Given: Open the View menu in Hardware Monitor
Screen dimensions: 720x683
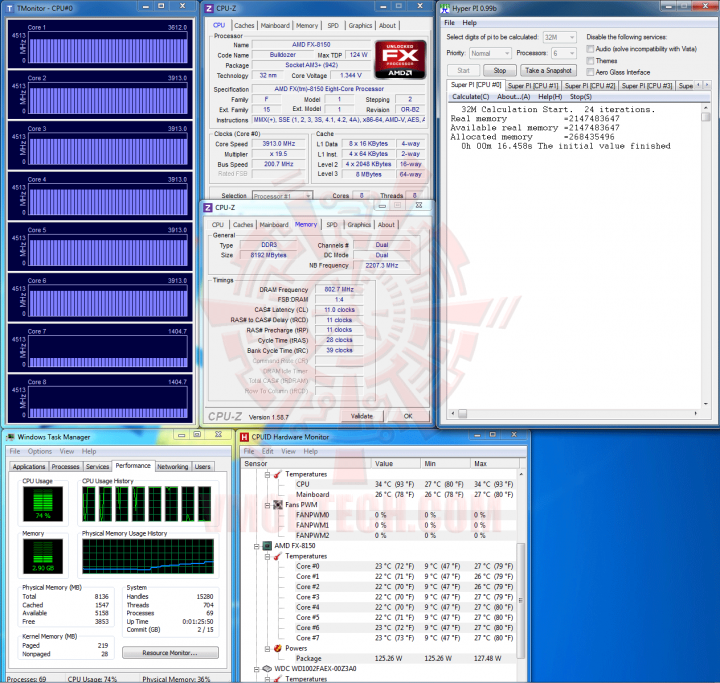Looking at the screenshot, I should 288,452.
